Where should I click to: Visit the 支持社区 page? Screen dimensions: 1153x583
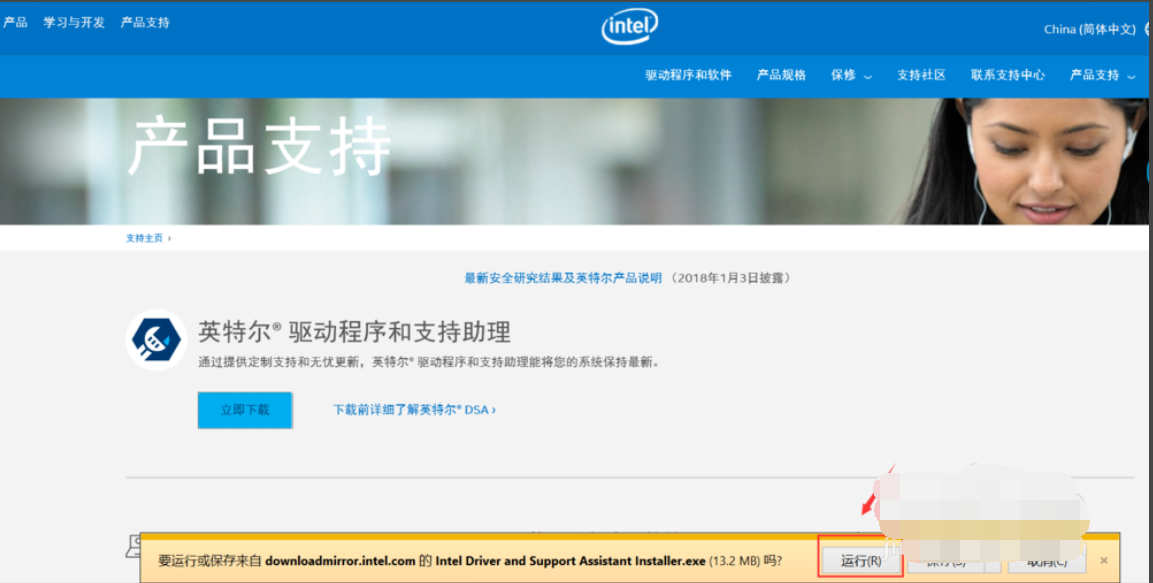click(x=921, y=75)
